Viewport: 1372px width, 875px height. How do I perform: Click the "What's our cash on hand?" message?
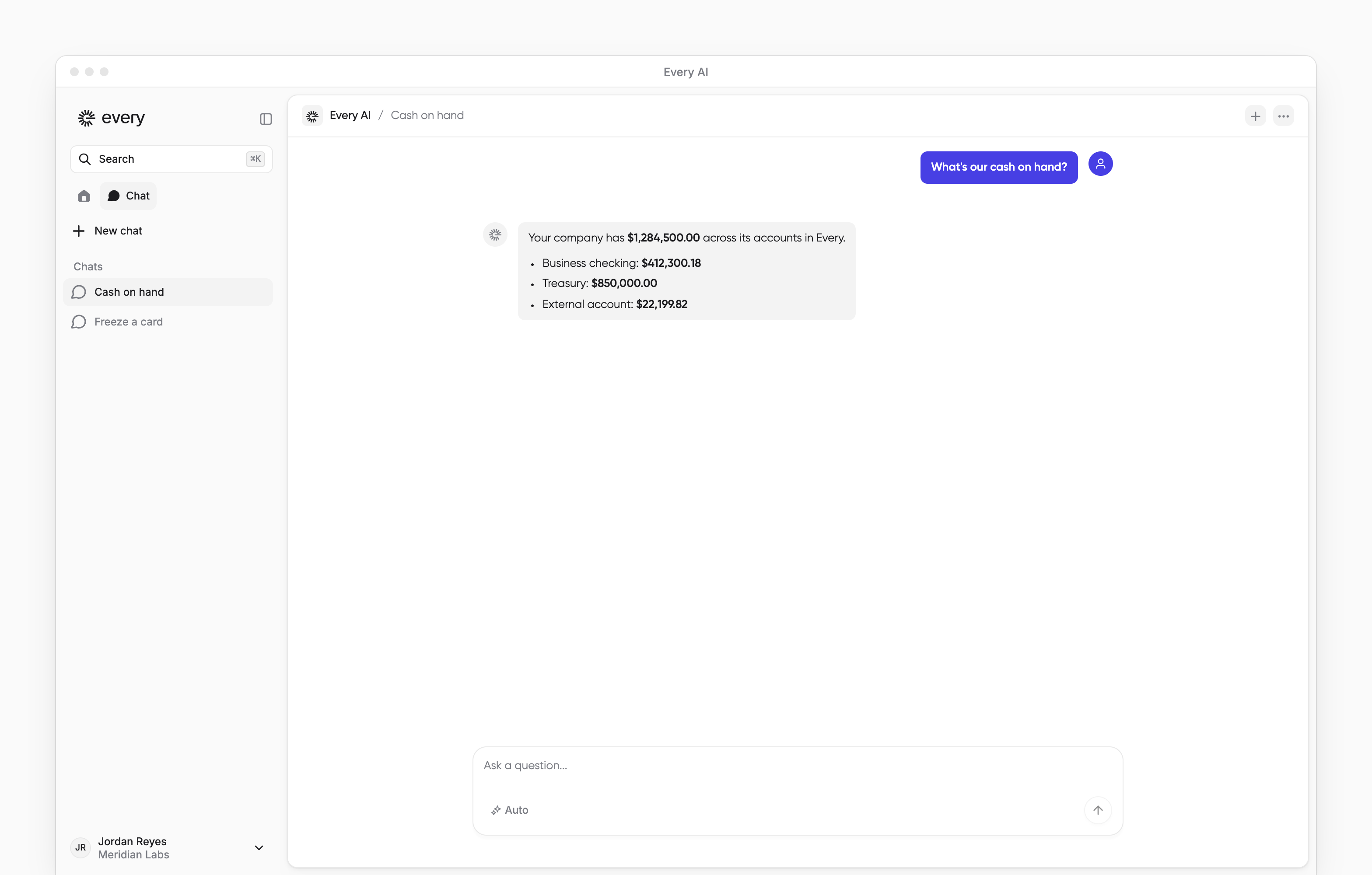999,168
